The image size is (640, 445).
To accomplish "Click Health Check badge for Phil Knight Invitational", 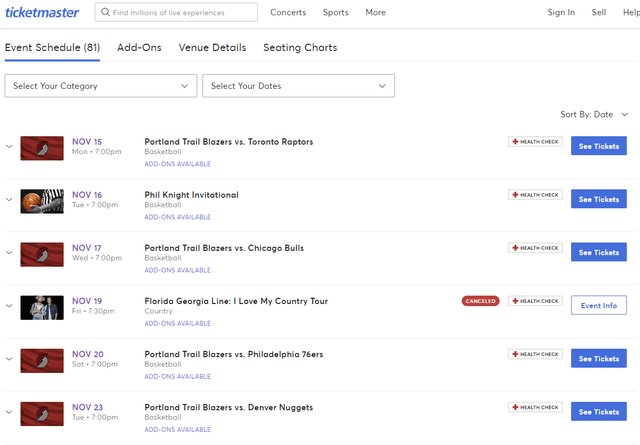I will tap(535, 195).
